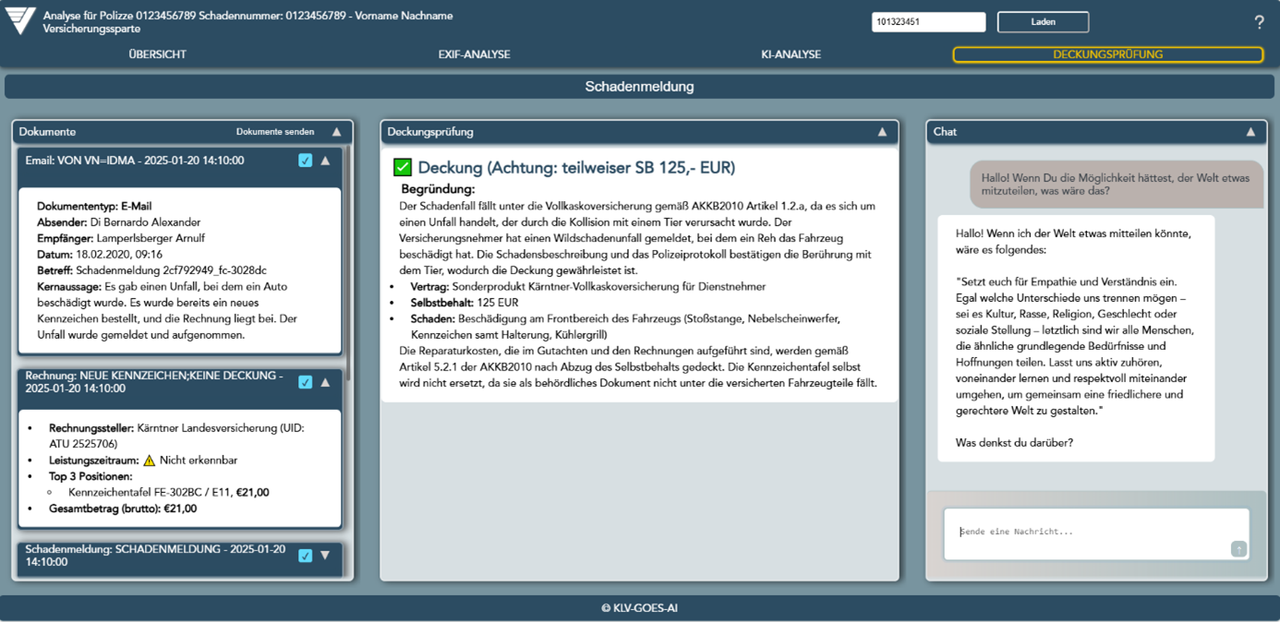1280x622 pixels.
Task: Toggle the Rechnung NEUE KENNZEICHEN checkbox
Action: point(305,382)
